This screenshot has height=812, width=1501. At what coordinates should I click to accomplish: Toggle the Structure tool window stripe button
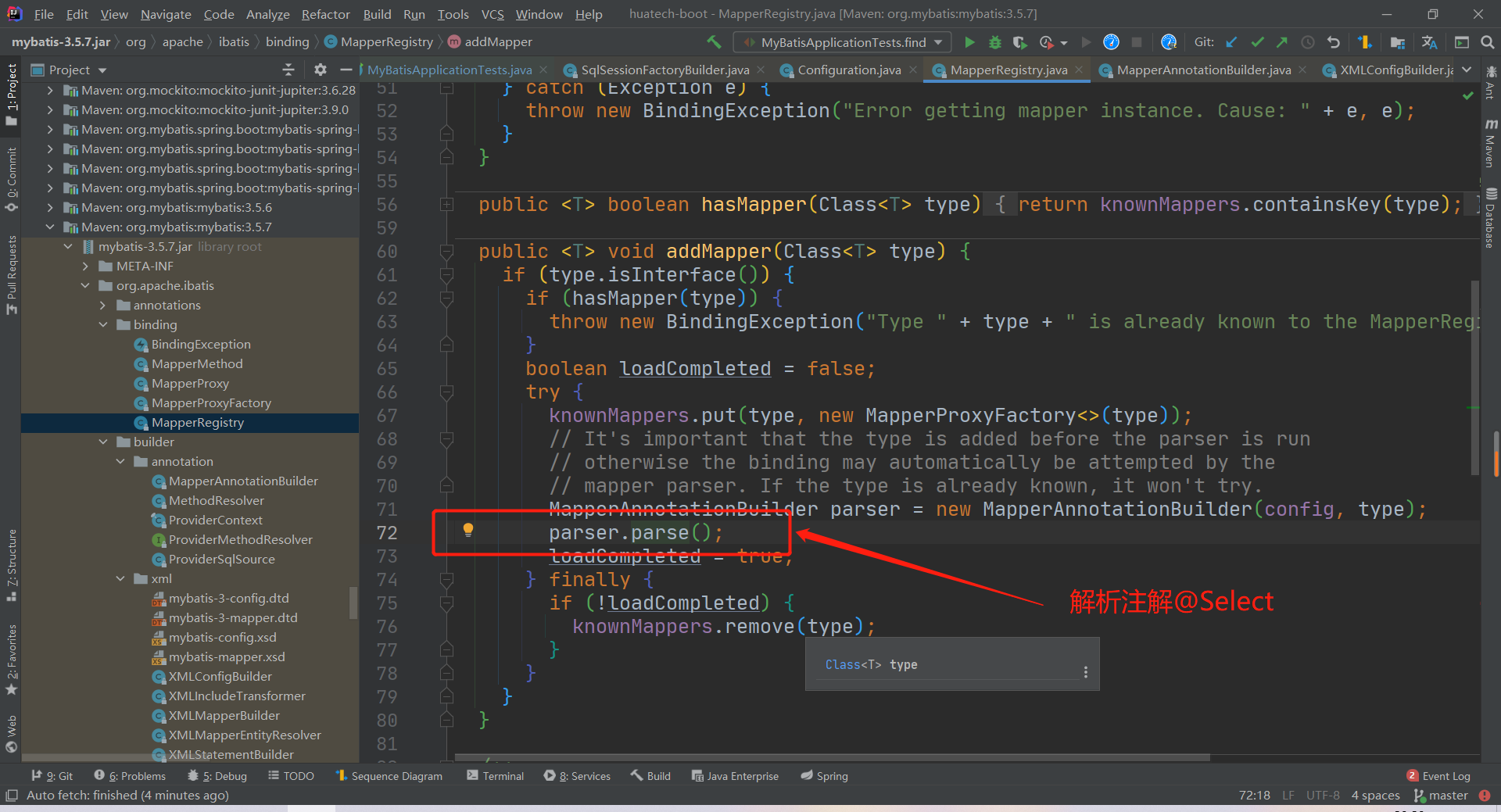(x=11, y=565)
